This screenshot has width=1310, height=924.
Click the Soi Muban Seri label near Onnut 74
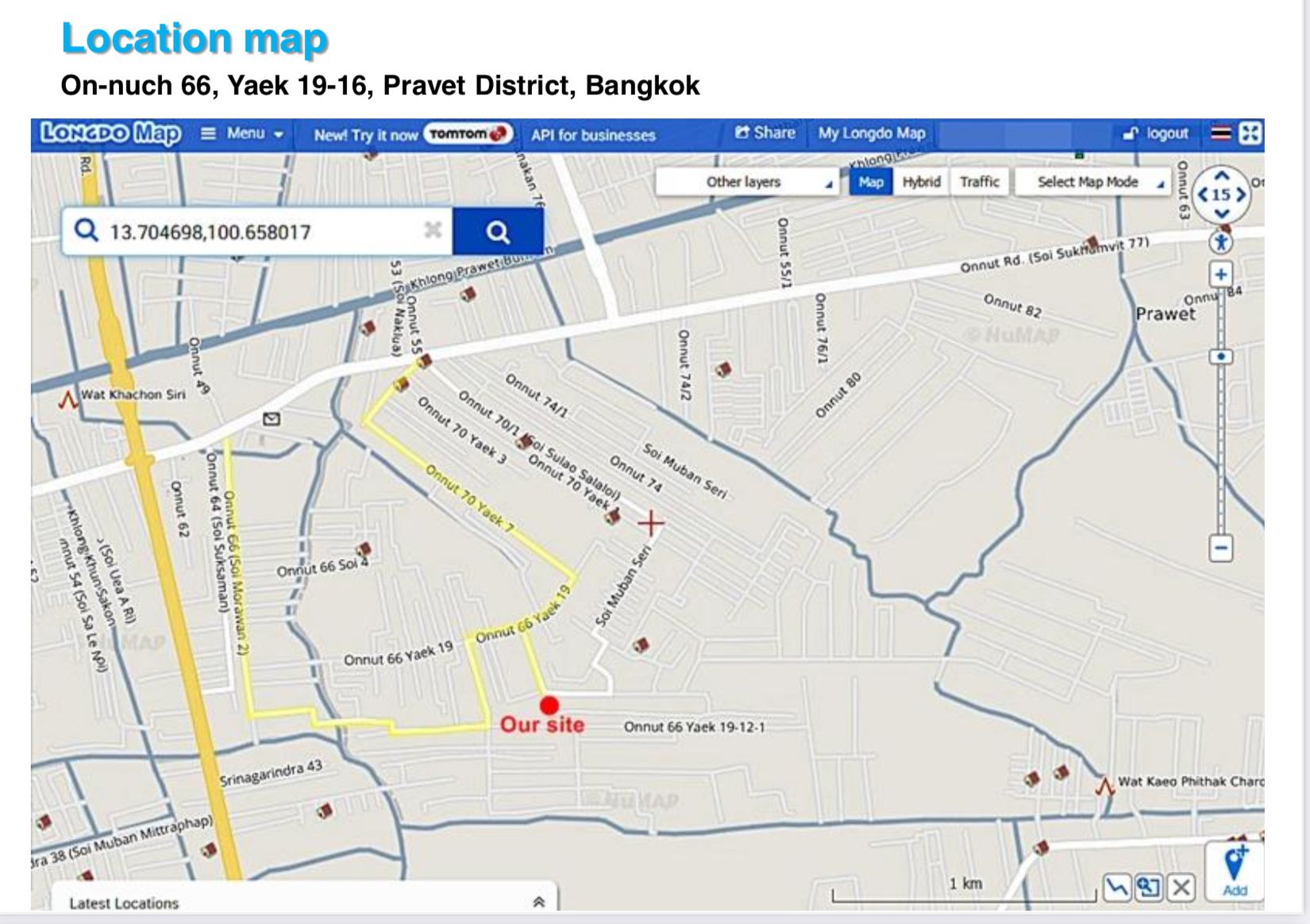[x=684, y=471]
